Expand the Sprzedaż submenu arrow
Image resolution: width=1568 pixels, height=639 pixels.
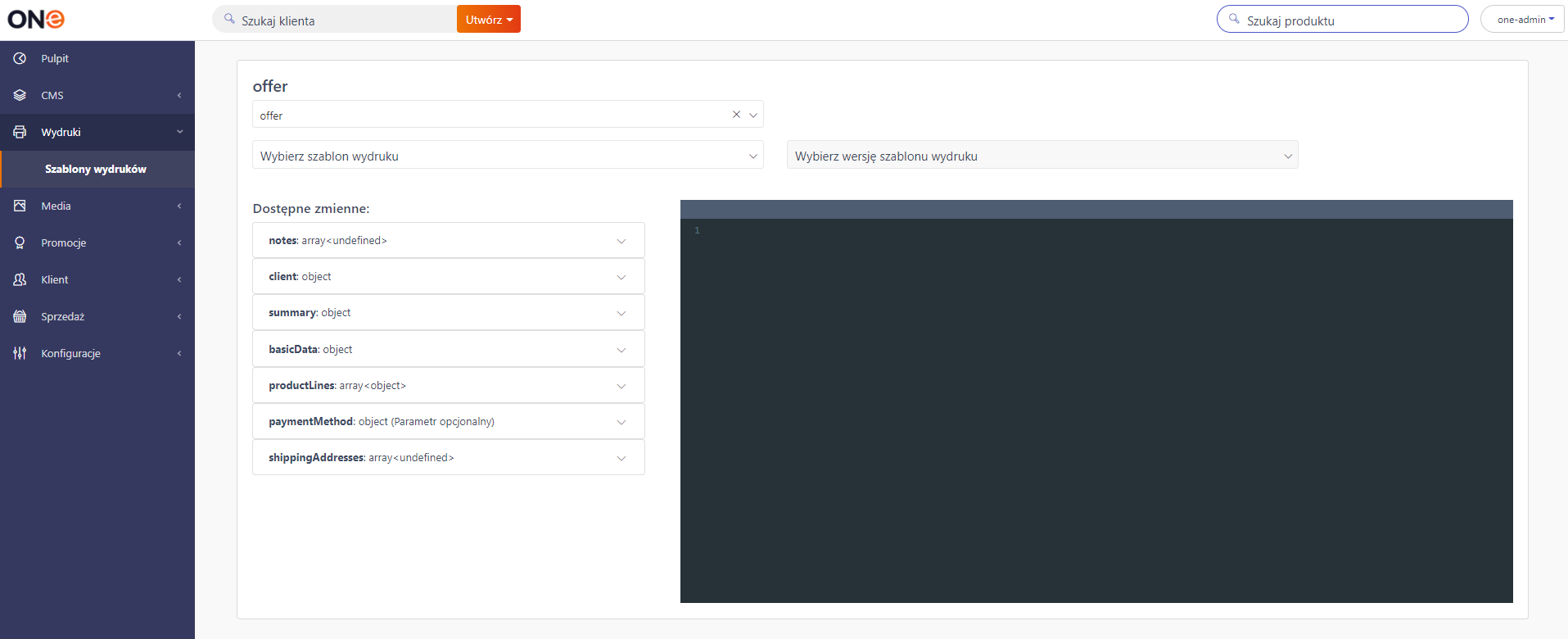(x=179, y=316)
